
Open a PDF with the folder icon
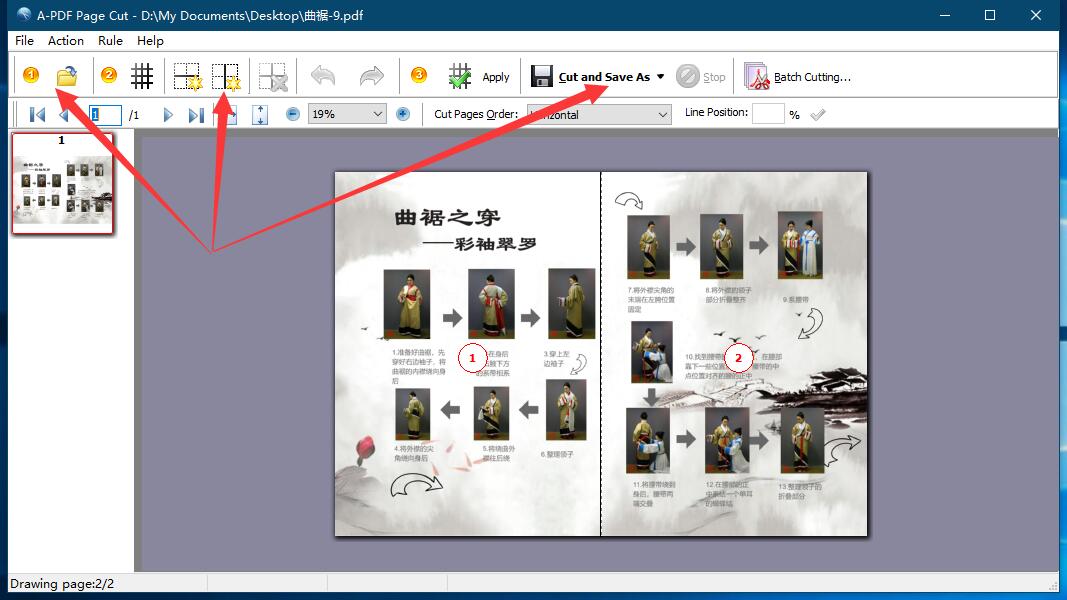[x=67, y=76]
